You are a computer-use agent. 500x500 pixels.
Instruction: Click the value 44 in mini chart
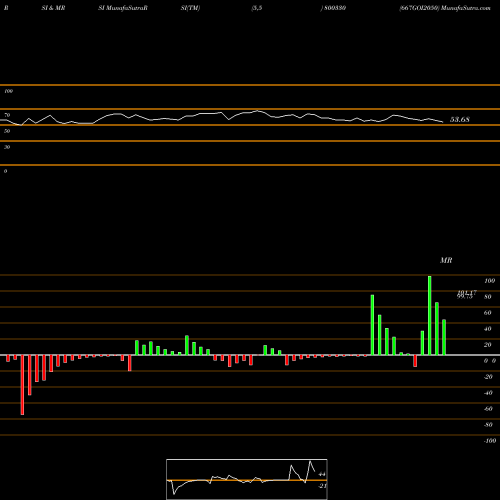tap(322, 474)
